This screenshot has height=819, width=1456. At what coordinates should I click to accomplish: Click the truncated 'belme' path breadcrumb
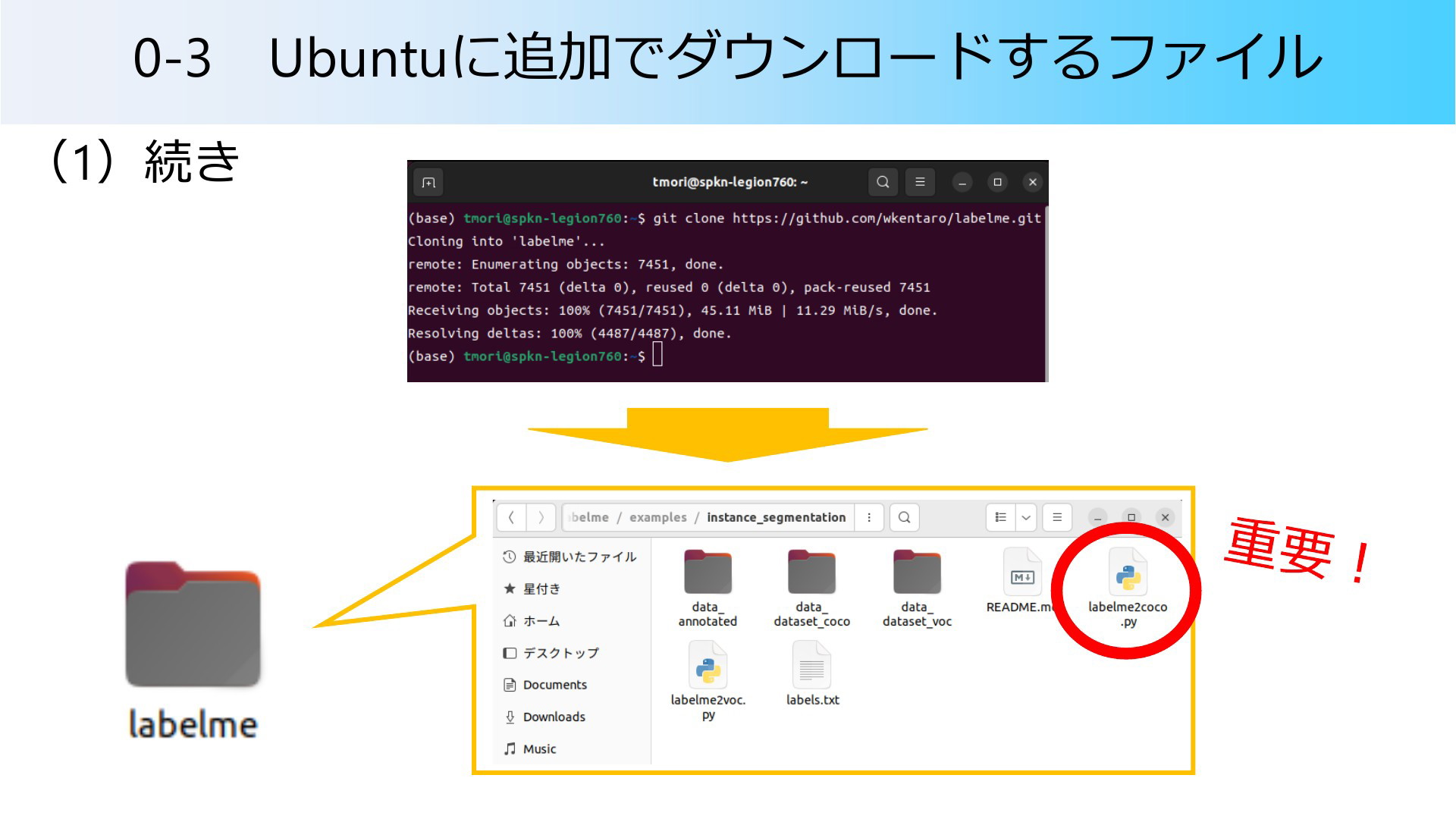tap(588, 517)
